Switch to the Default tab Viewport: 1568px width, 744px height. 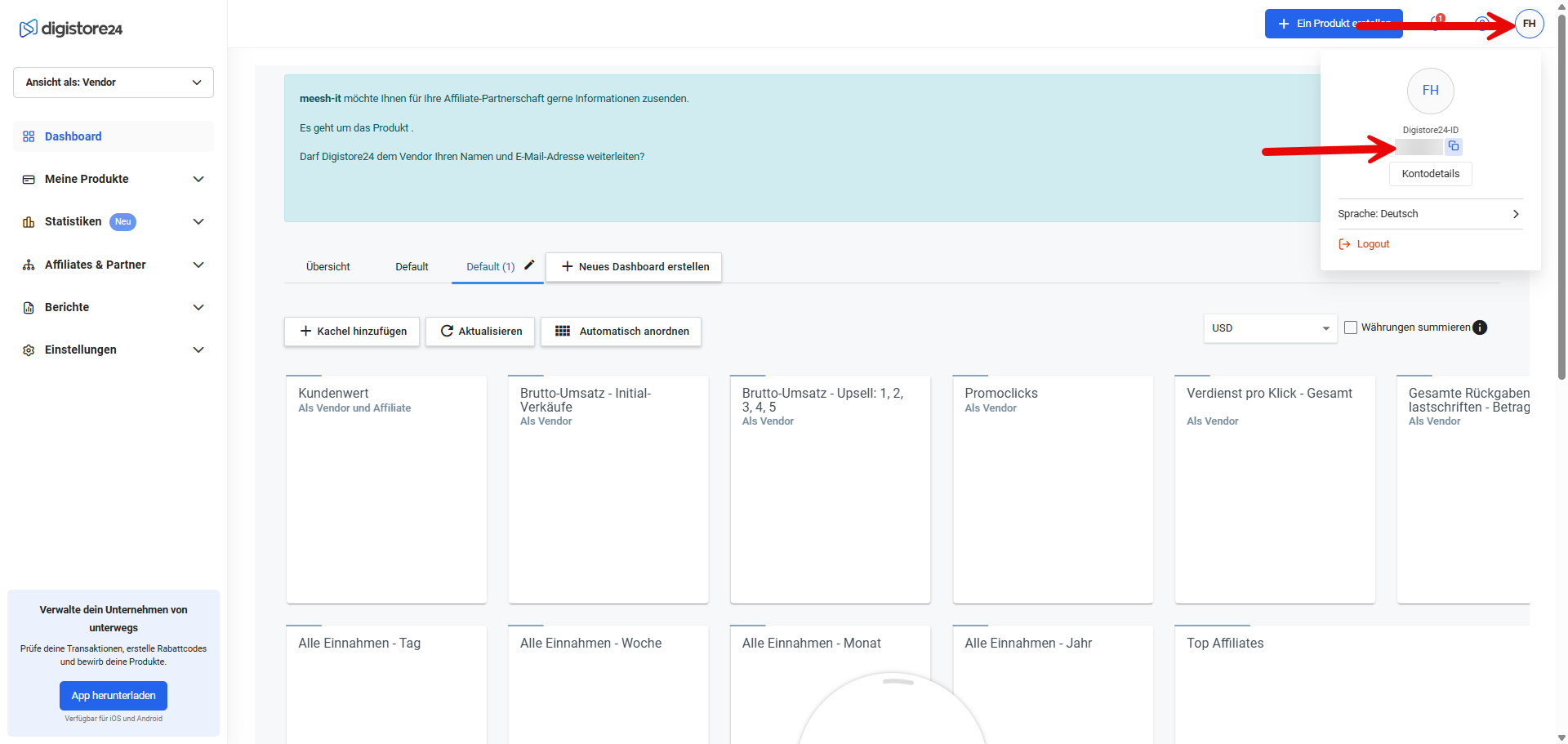coord(412,267)
